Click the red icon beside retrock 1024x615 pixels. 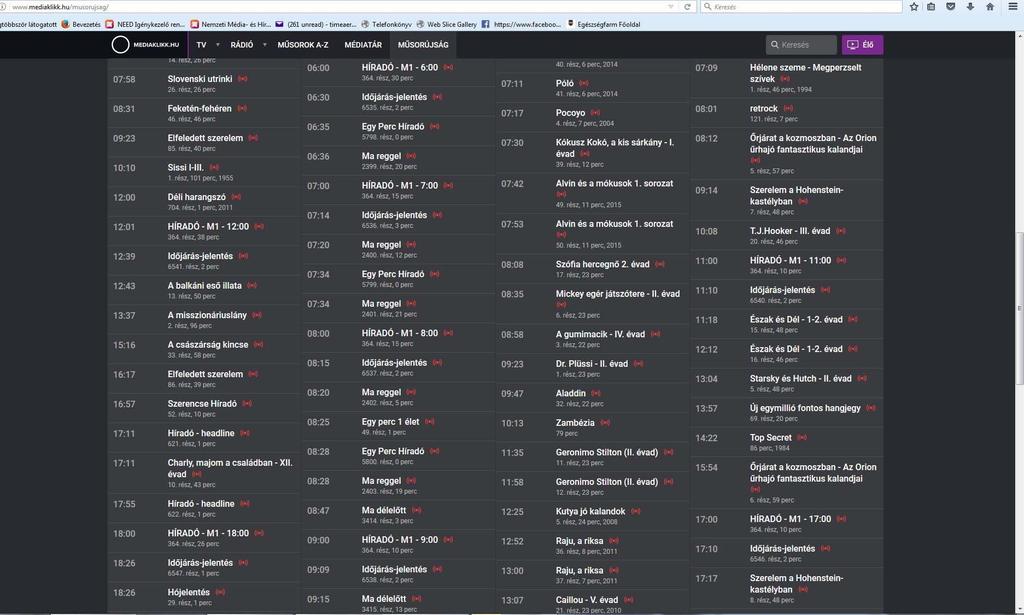coord(788,108)
